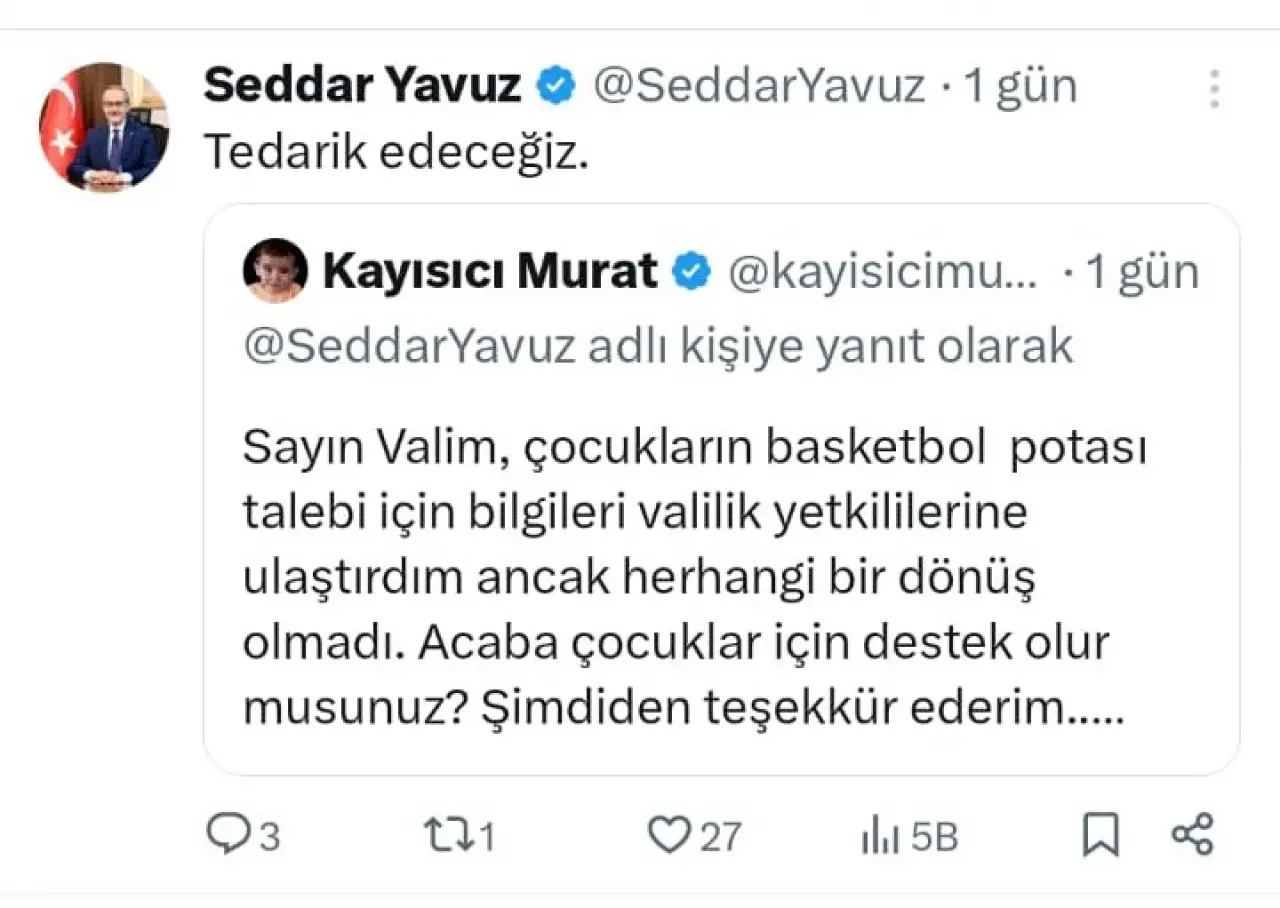
Task: Open Kayısıcı Murat's display name
Action: click(489, 271)
